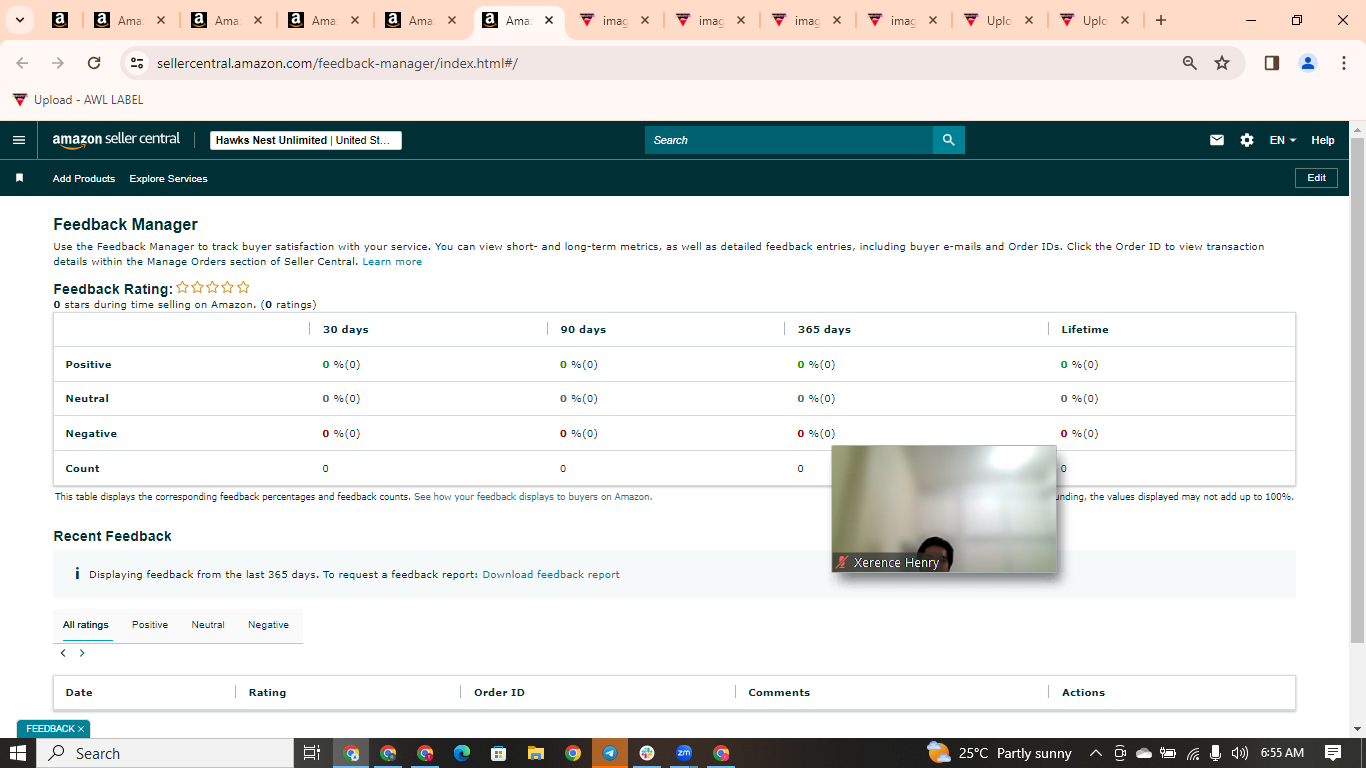
Task: Open Chrome's tab search dropdown
Action: 19,20
